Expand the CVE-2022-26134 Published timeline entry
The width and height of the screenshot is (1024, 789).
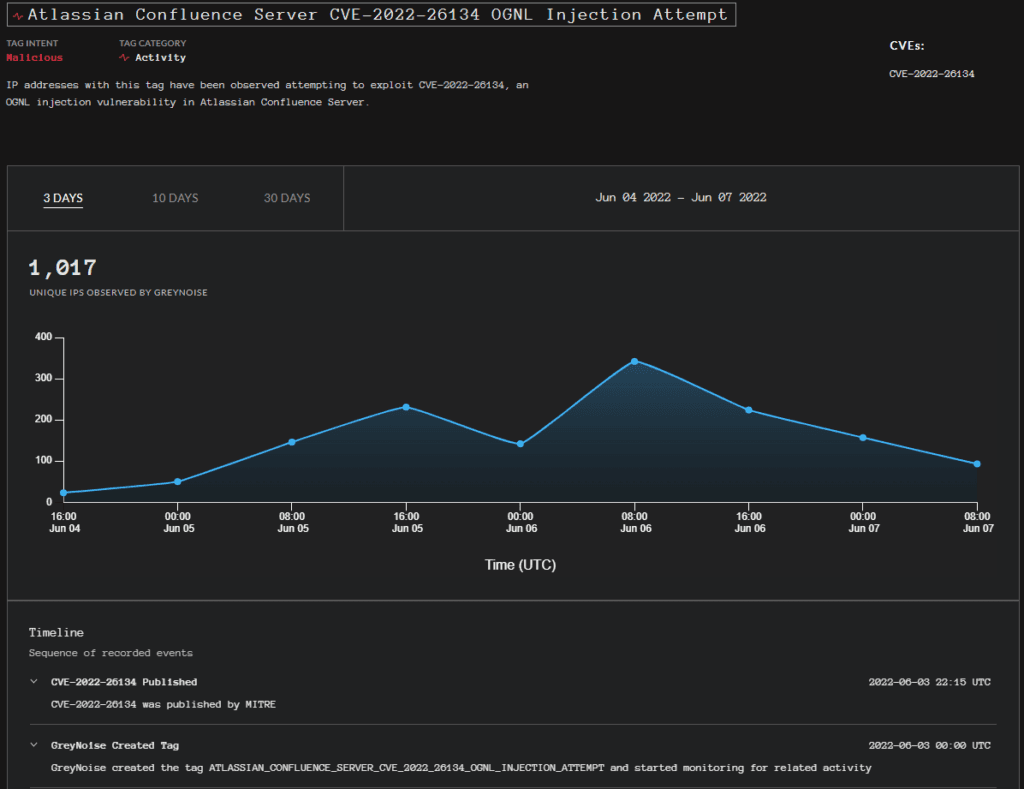pyautogui.click(x=34, y=681)
